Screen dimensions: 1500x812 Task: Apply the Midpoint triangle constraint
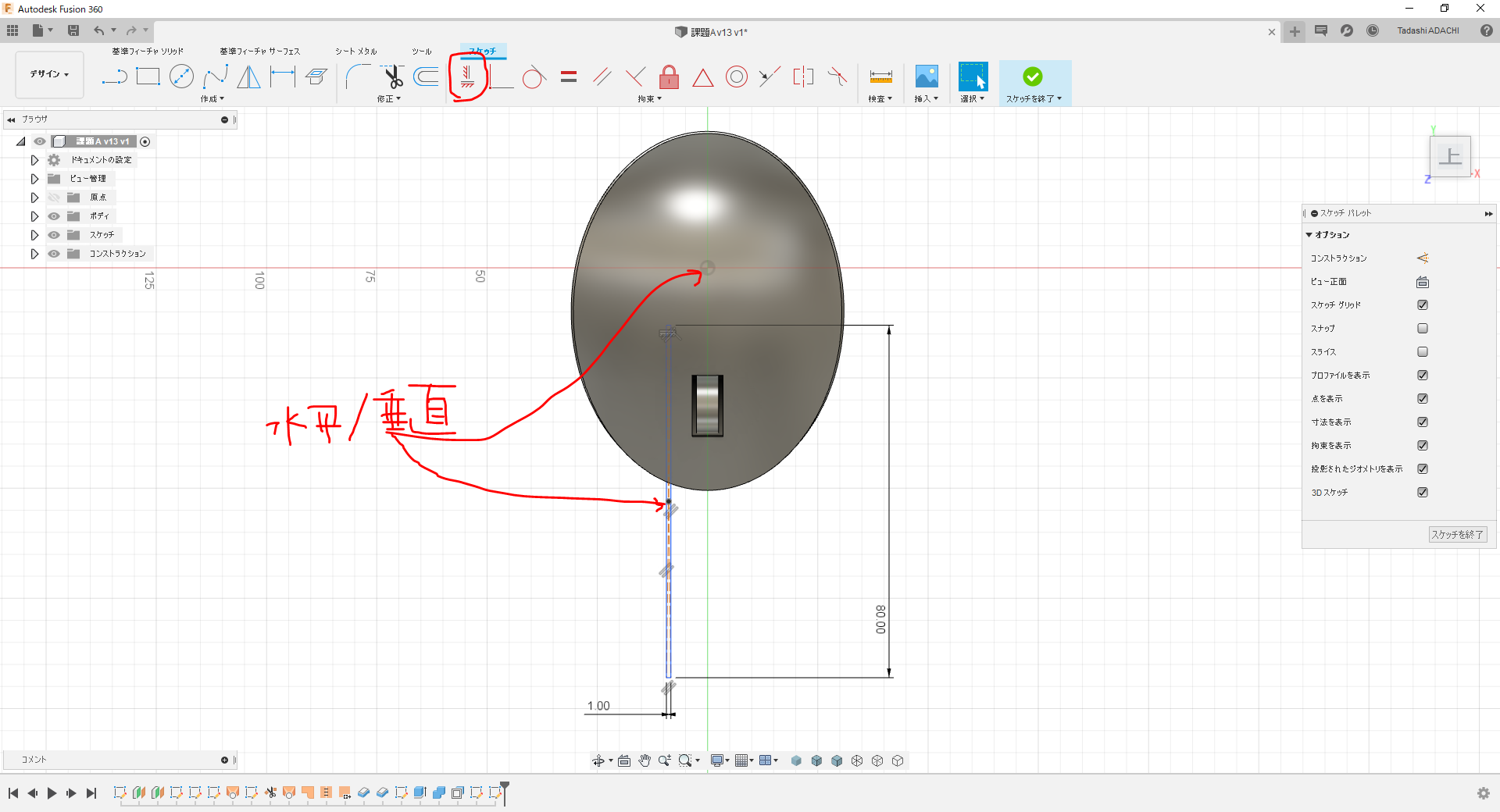(x=702, y=77)
